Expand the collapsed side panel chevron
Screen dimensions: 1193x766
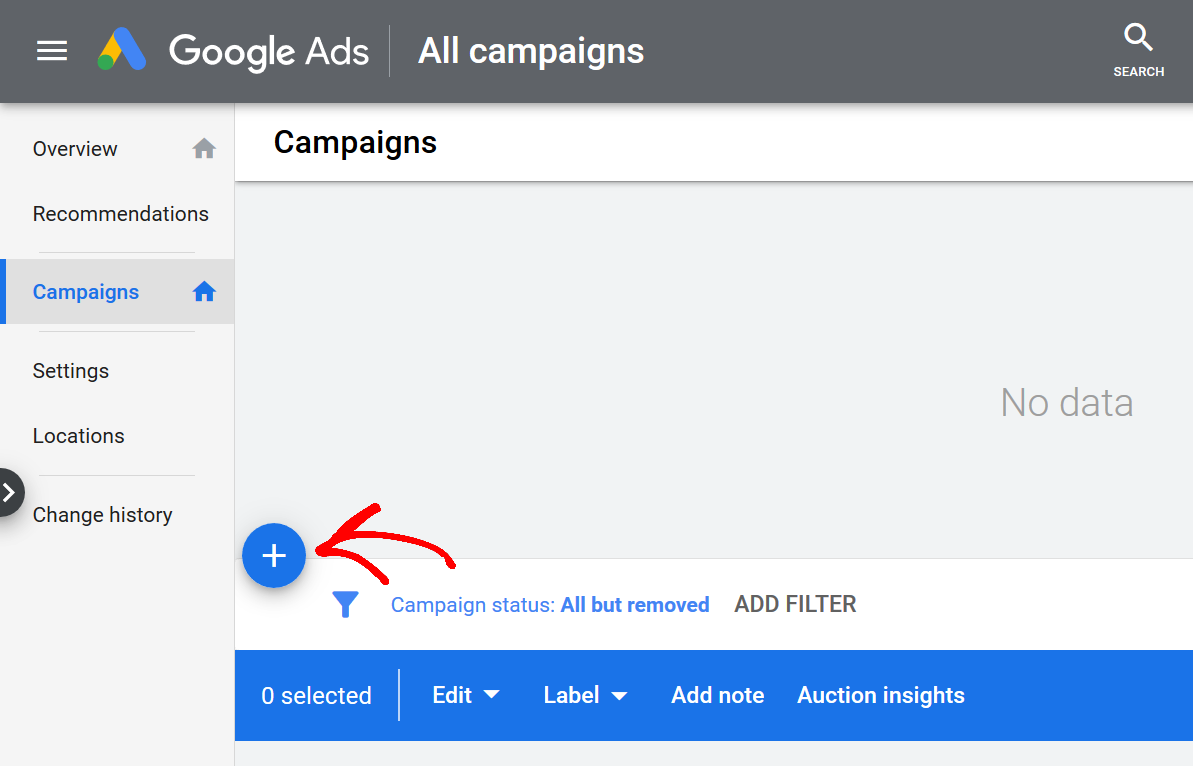click(x=11, y=492)
